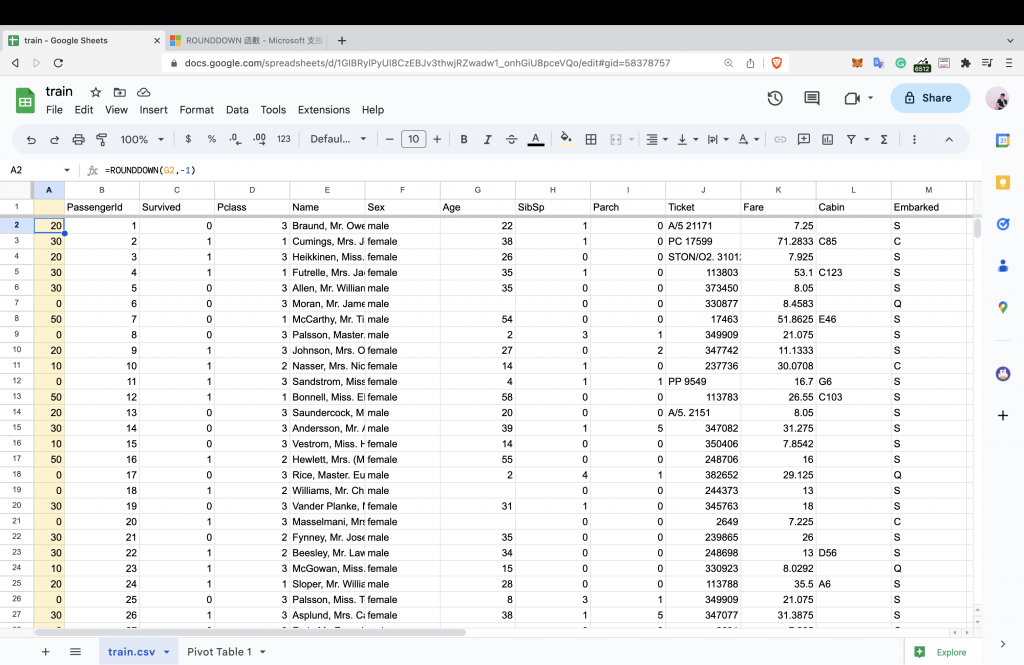Screen dimensions: 1024x665
Task: Increase decimal places
Action: [259, 139]
